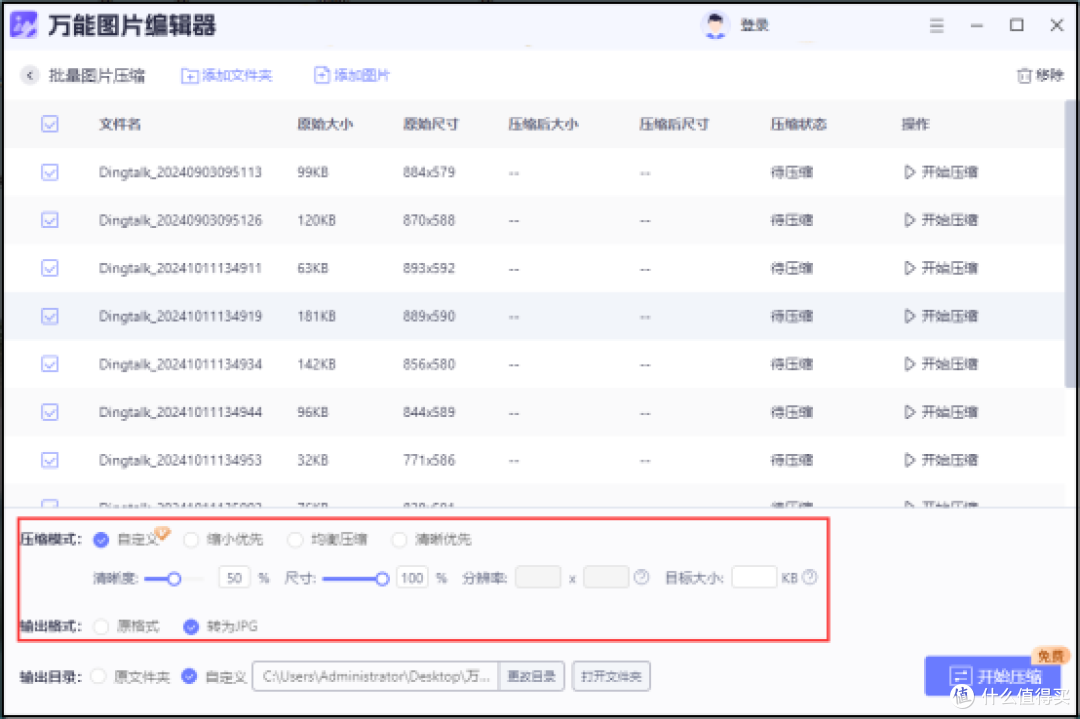Uncheck the Dingtalk_20241011134953 row checkbox

pos(49,460)
